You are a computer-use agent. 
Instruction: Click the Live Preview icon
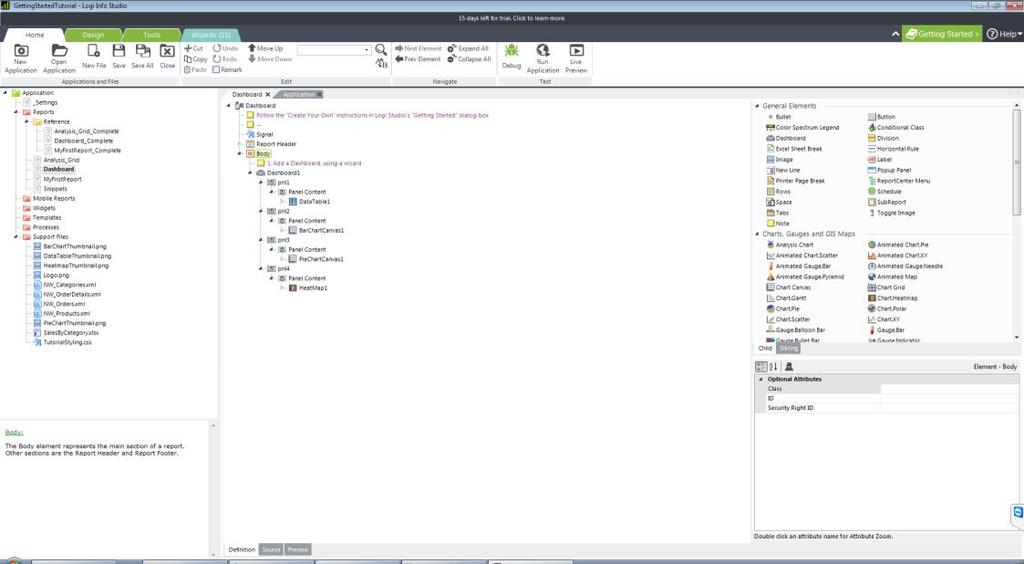pos(576,50)
